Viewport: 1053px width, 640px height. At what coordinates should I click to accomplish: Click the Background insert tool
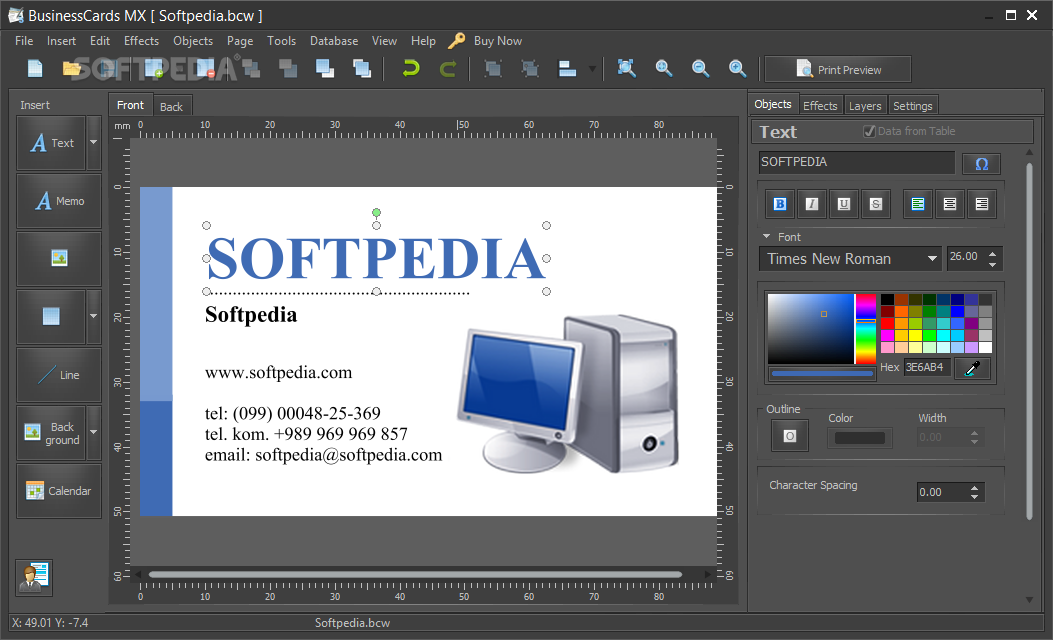(51, 433)
